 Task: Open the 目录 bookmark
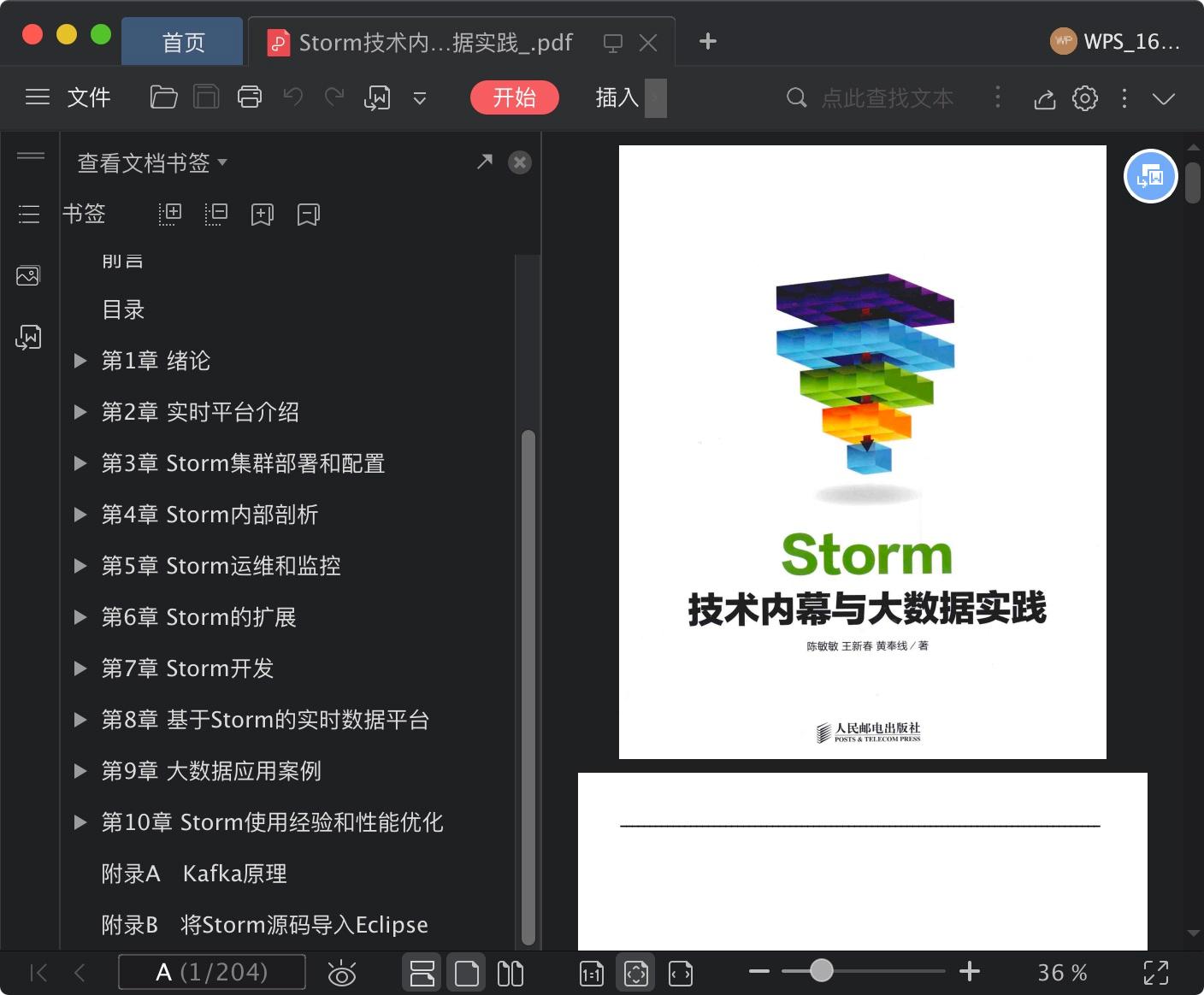click(x=123, y=309)
